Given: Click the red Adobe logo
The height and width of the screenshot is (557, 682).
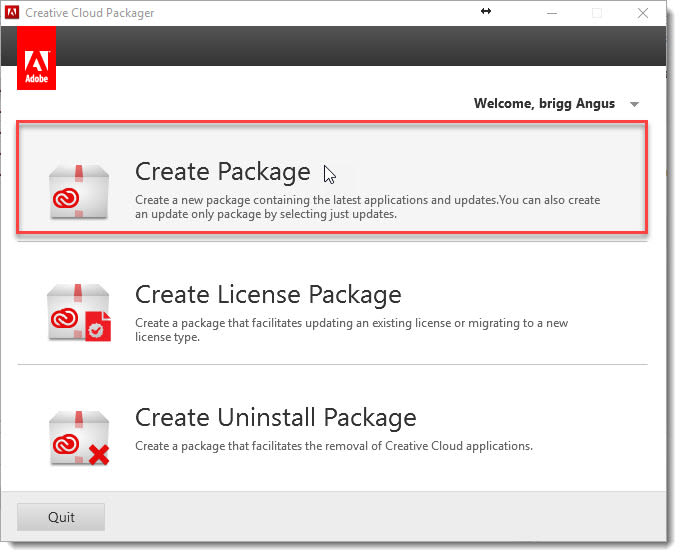Looking at the screenshot, I should point(37,58).
